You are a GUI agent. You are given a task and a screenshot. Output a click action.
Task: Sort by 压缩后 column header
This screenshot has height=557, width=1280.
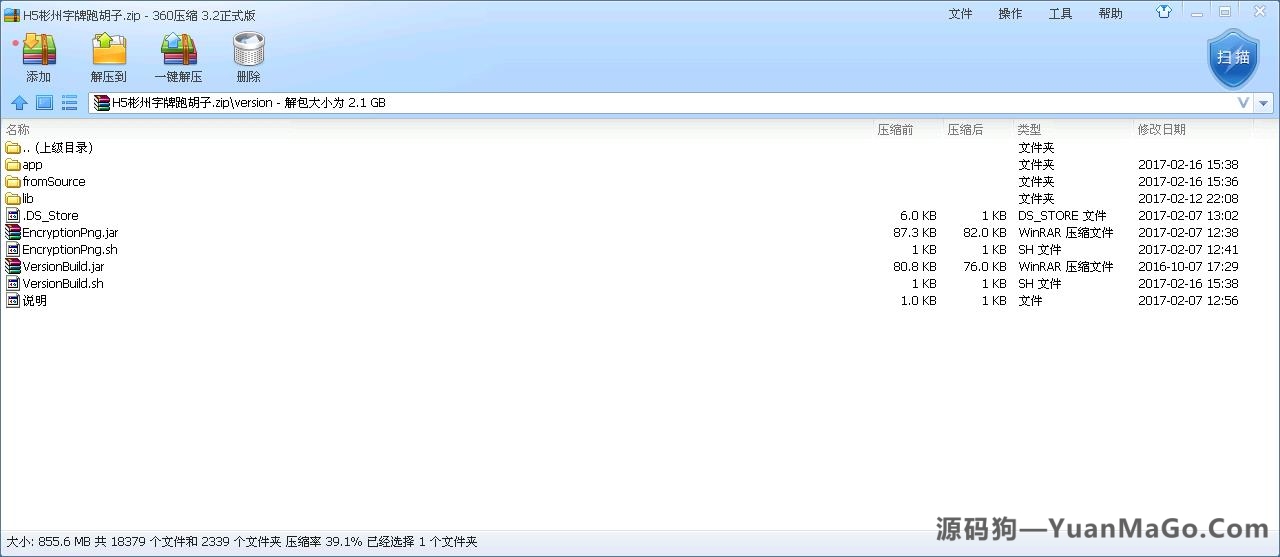coord(965,129)
